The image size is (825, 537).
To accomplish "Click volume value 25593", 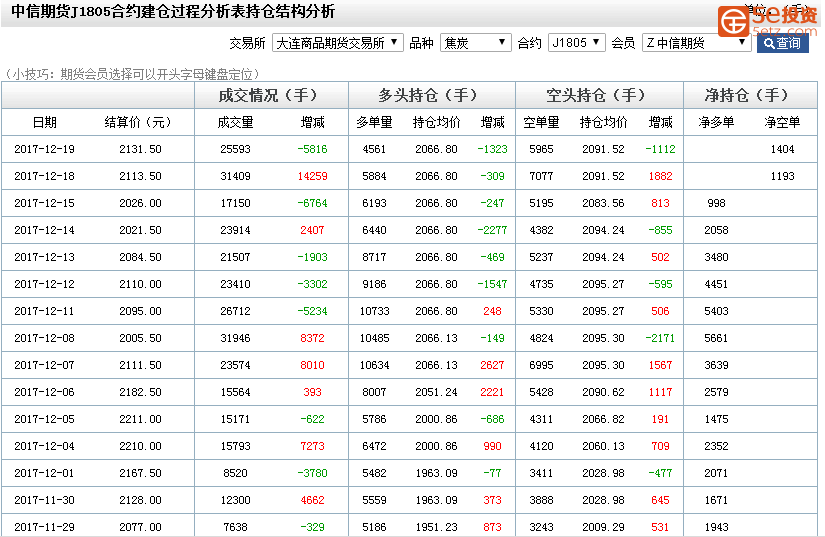I will pos(235,149).
